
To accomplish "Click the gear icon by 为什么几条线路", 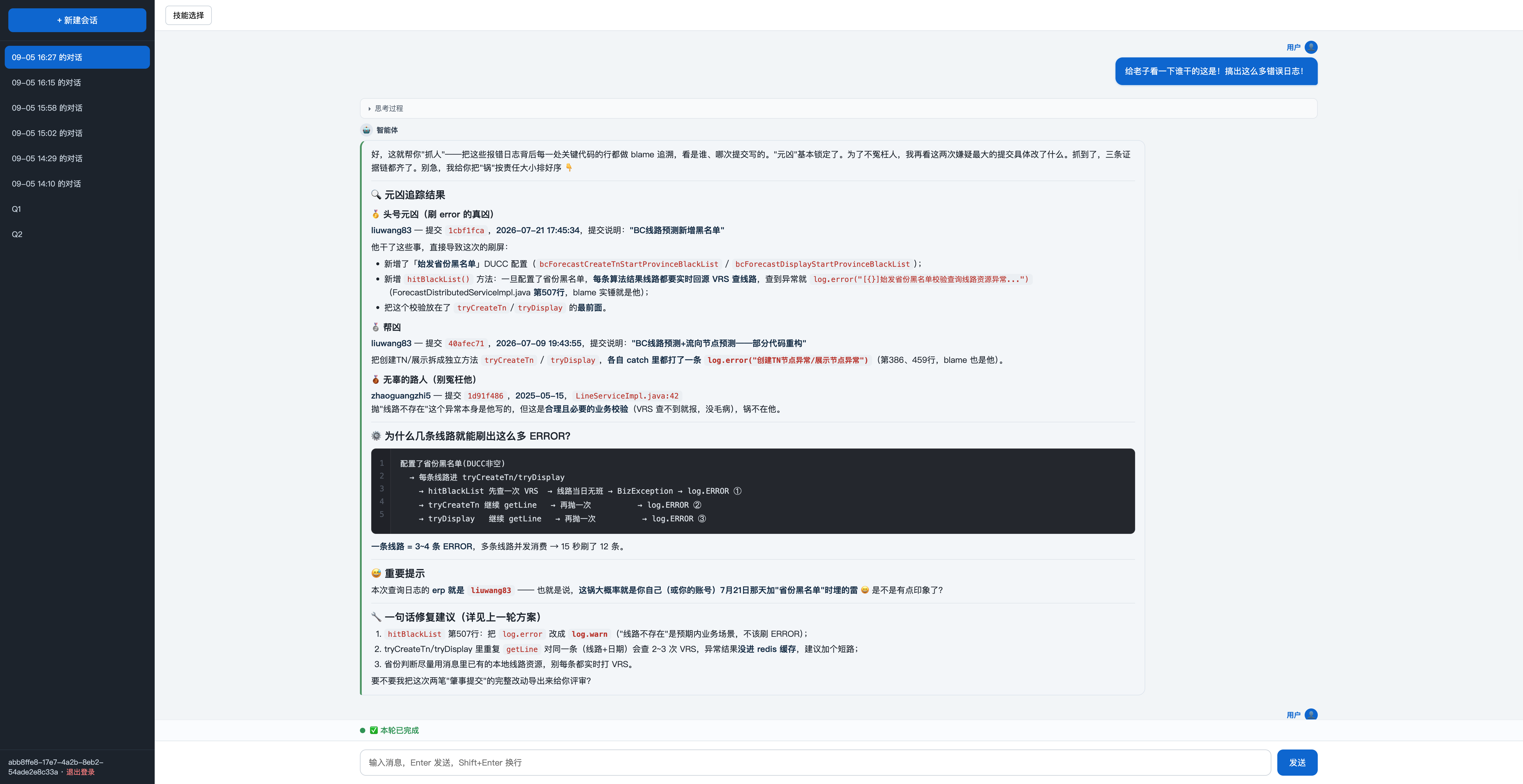I will click(376, 436).
